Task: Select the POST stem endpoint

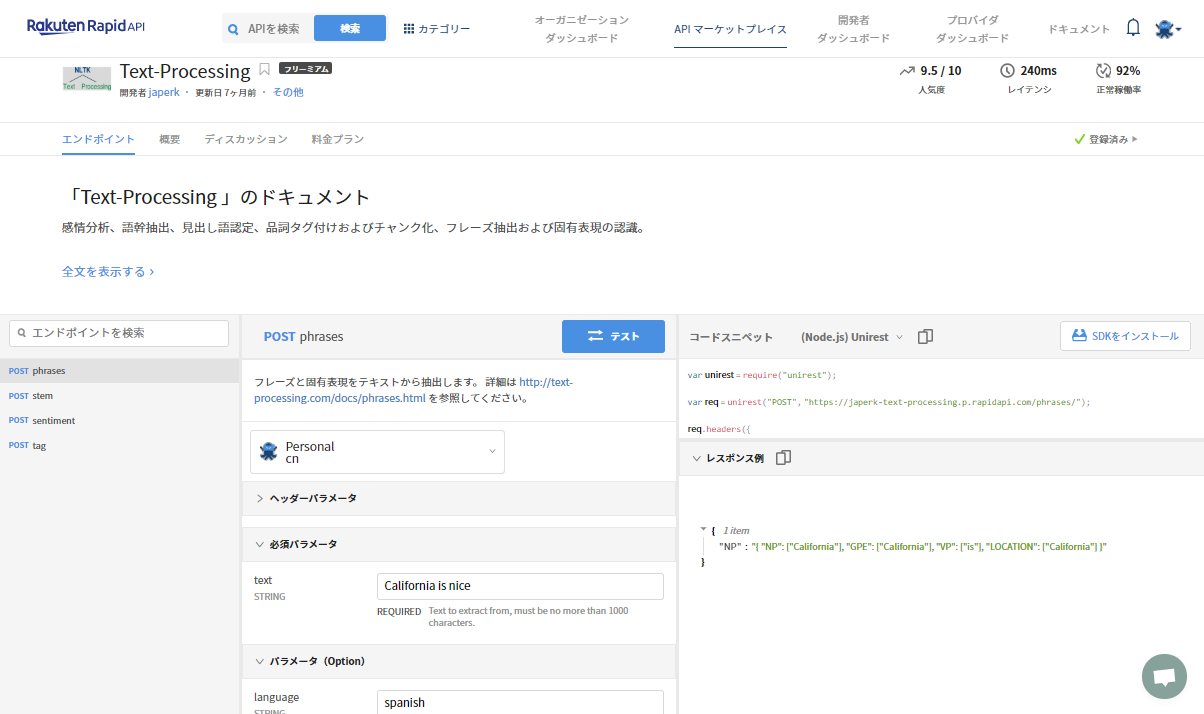Action: [120, 396]
